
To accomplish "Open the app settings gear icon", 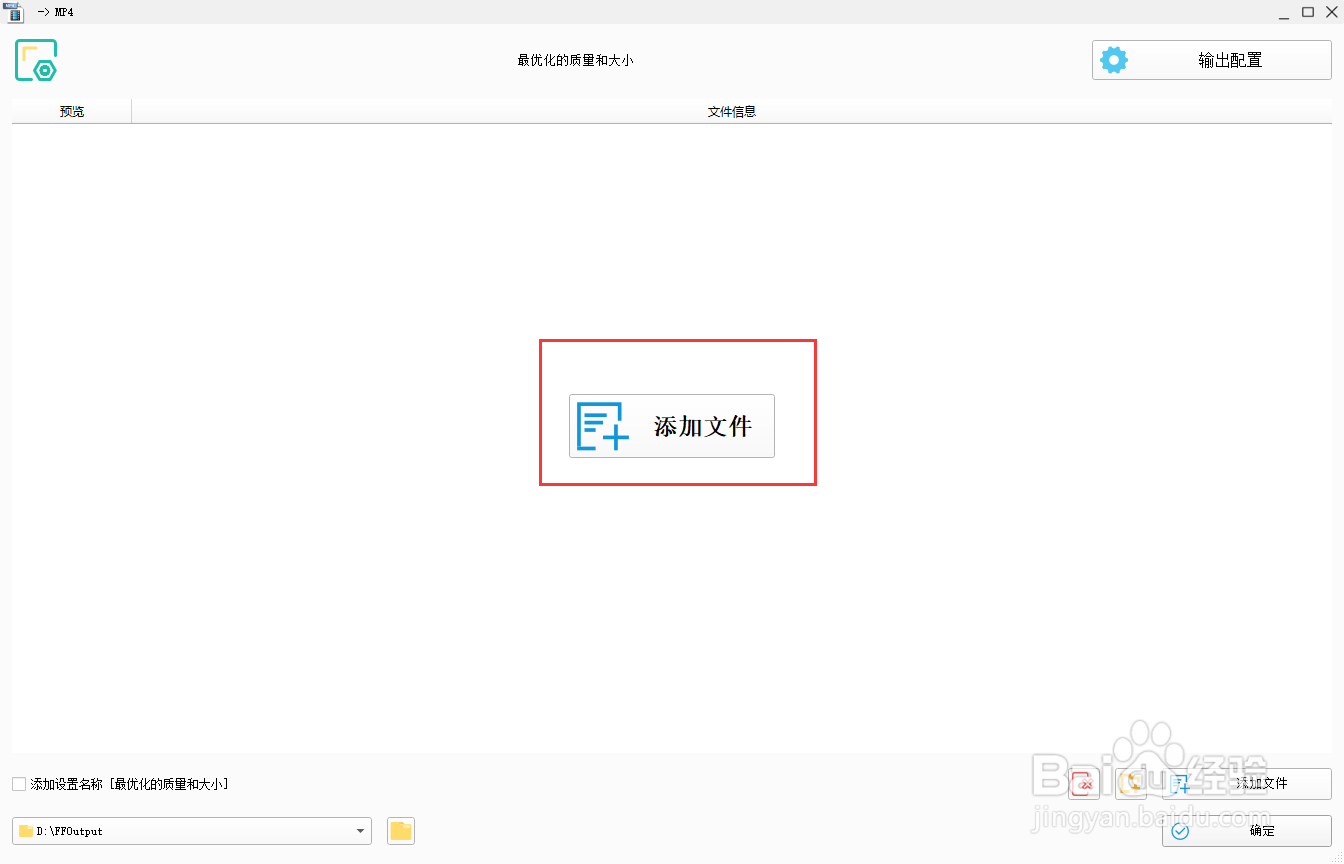I will pos(1114,59).
